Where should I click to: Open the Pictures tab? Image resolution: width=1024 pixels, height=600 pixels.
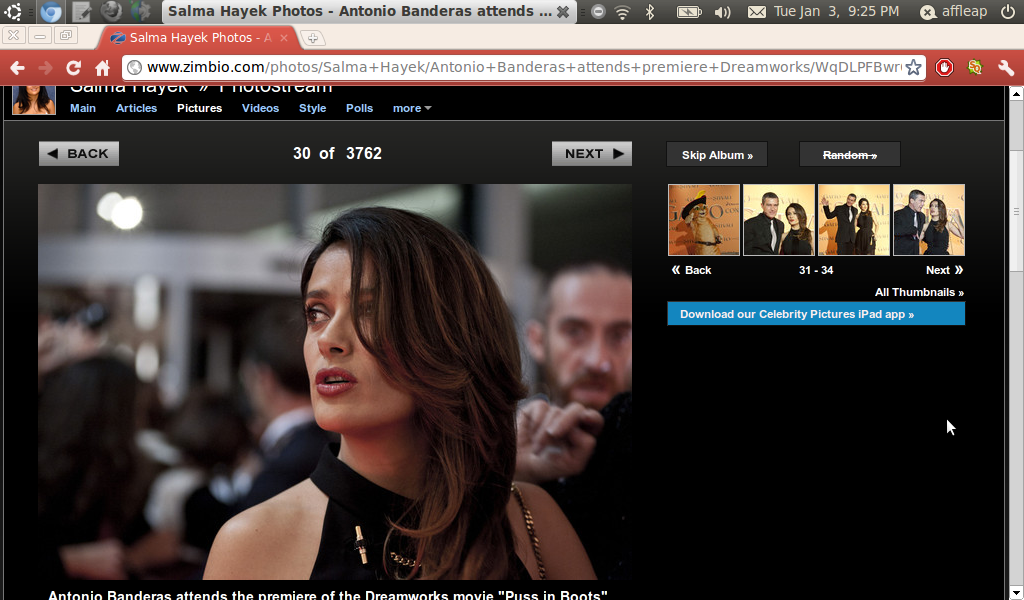[x=199, y=108]
